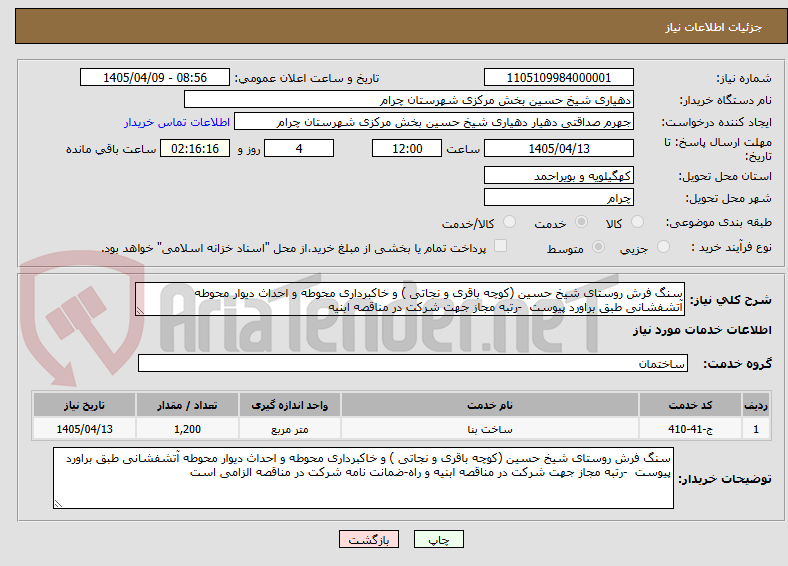Click the resize handle of description textarea
The height and width of the screenshot is (566, 788).
click(140, 311)
